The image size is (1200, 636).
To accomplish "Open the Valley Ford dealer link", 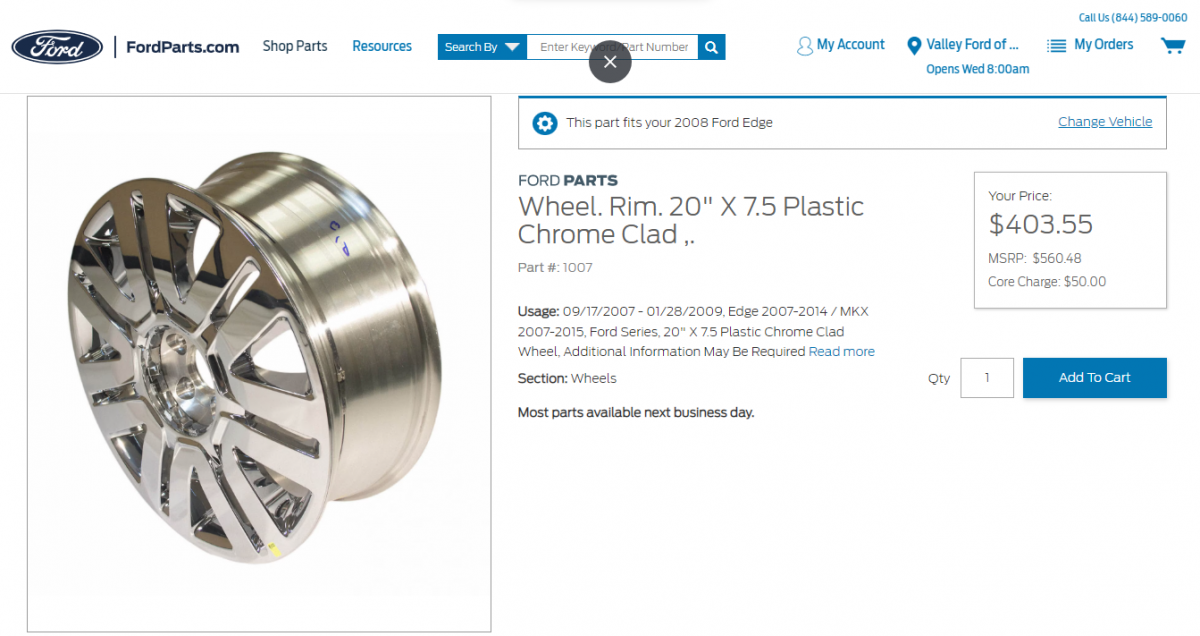I will 972,45.
